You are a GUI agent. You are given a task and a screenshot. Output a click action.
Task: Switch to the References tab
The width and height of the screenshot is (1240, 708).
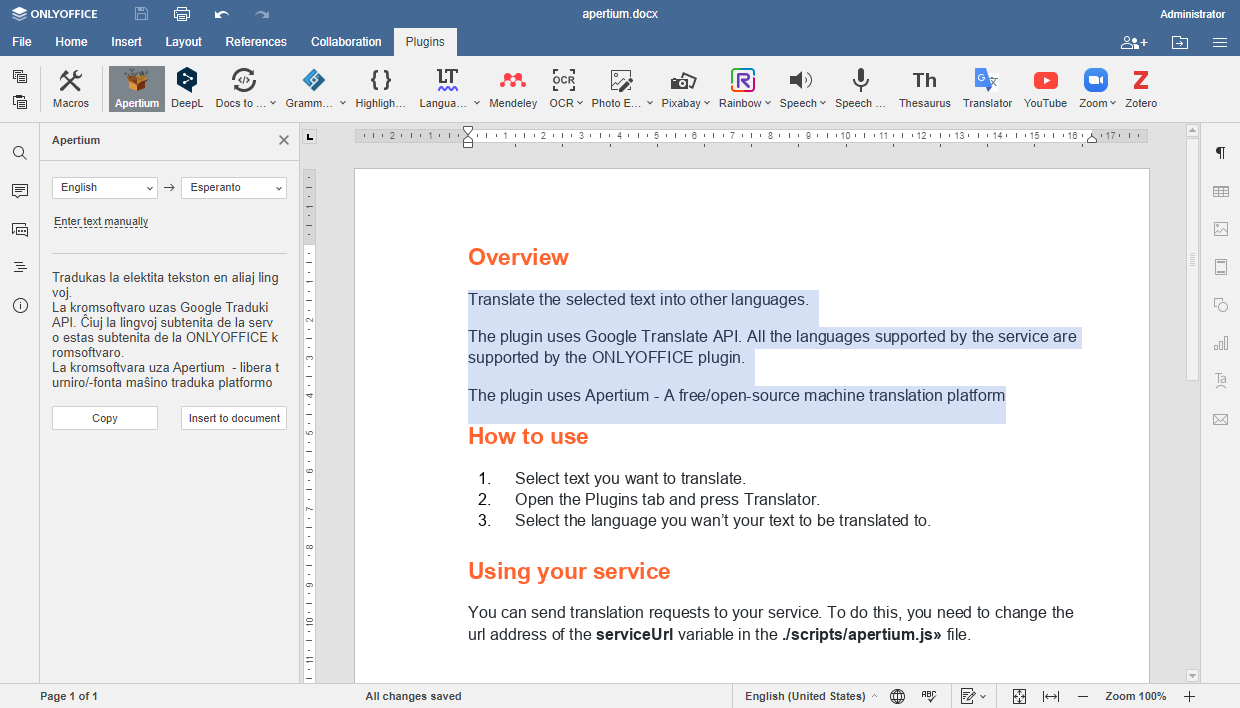256,42
